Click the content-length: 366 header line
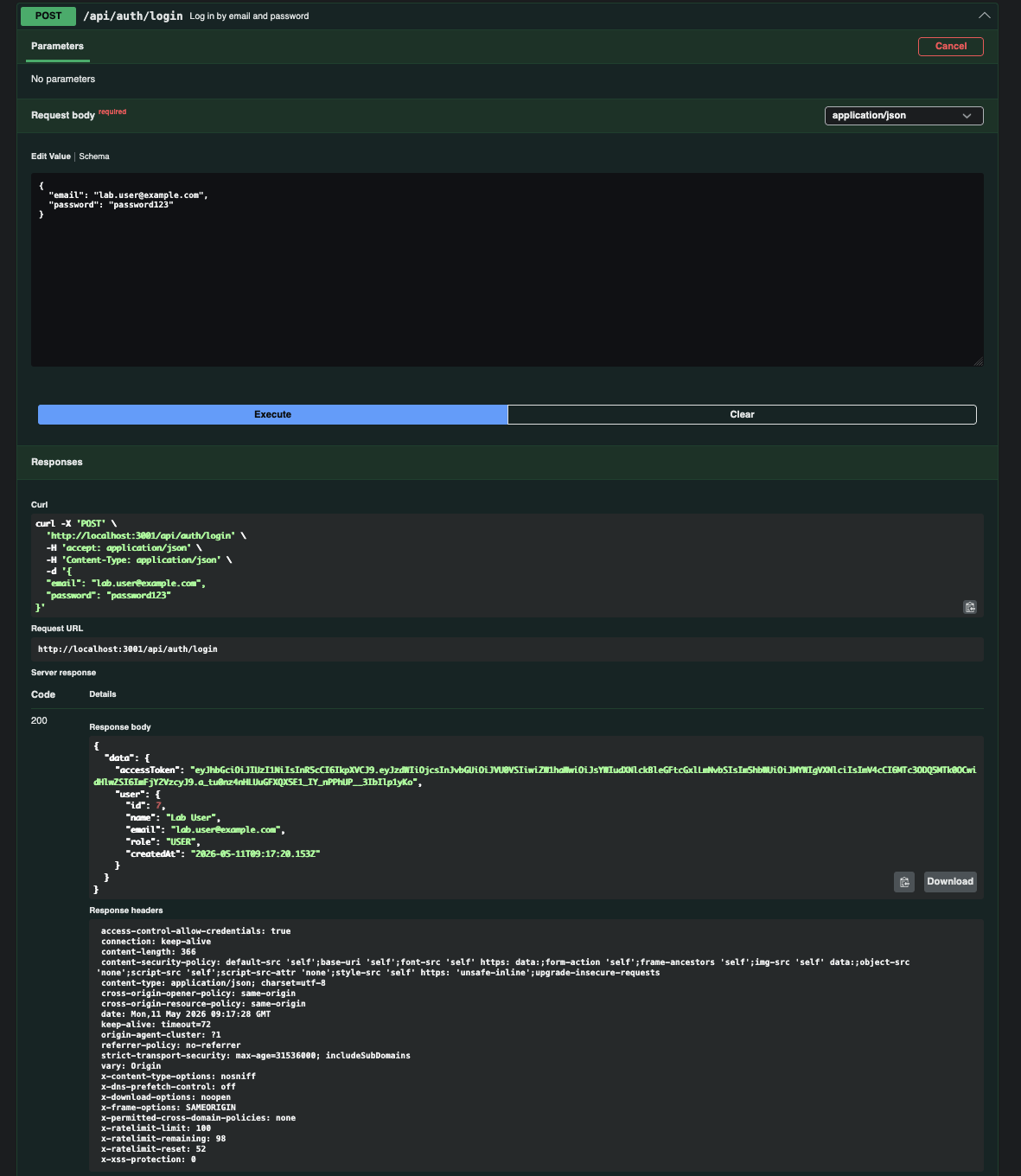This screenshot has height=1176, width=1021. pyautogui.click(x=149, y=952)
